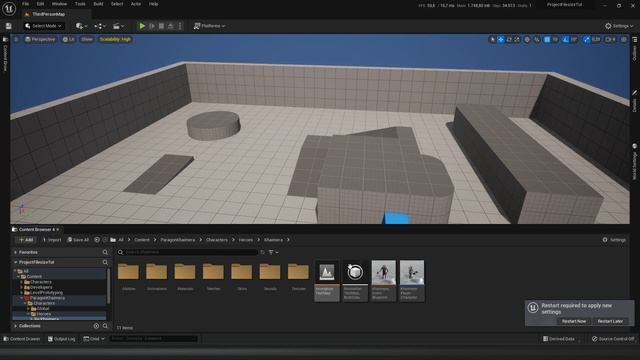Open the Window menu

59,4
